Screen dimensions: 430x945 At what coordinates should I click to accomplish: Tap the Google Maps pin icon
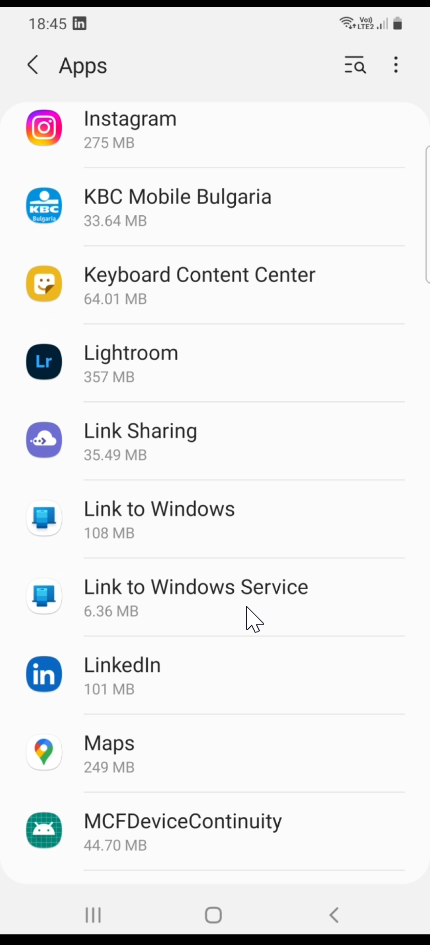point(43,752)
